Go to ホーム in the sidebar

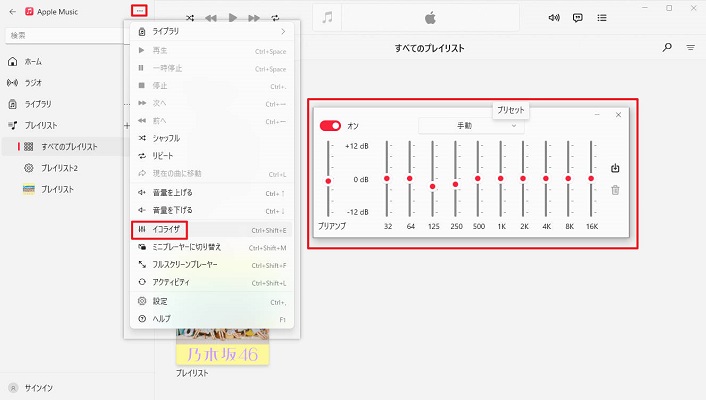[33, 62]
